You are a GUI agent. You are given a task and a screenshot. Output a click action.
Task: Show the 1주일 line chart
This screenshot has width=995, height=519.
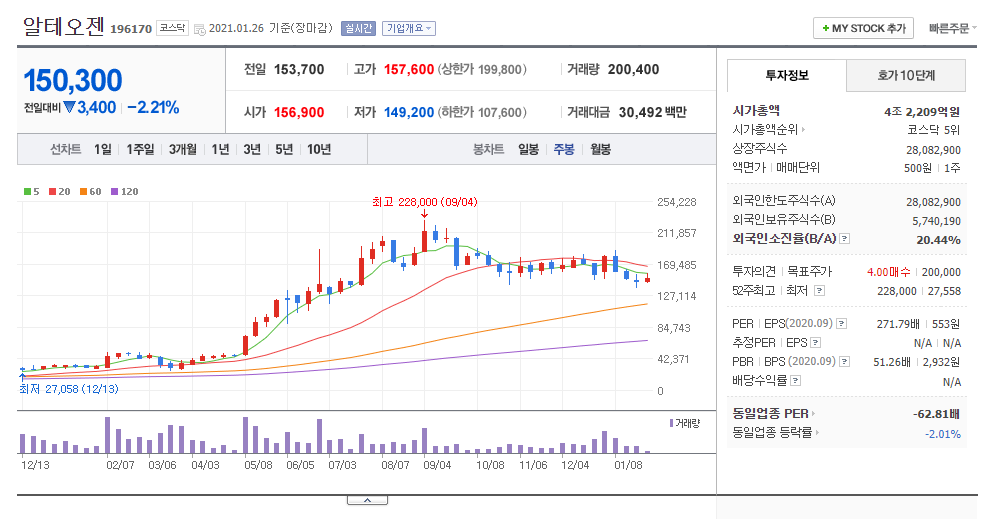pos(140,149)
